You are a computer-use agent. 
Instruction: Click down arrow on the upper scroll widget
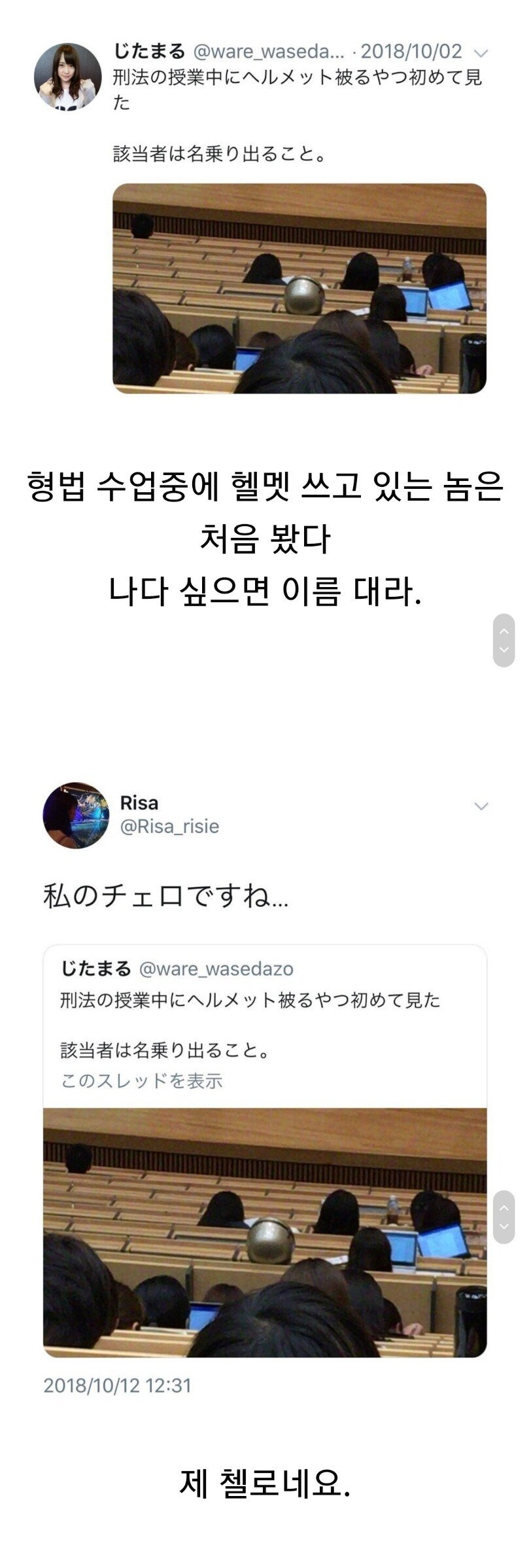(x=503, y=650)
